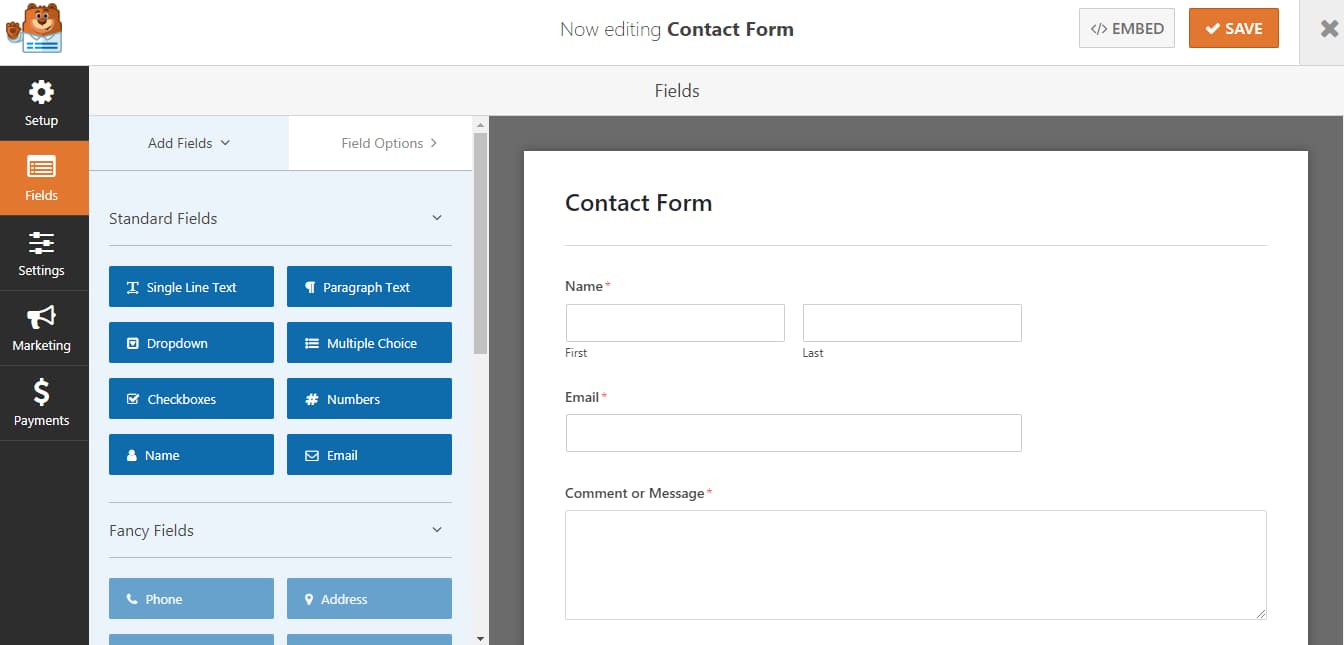Add a Multiple Choice field
The image size is (1344, 645).
[x=369, y=343]
